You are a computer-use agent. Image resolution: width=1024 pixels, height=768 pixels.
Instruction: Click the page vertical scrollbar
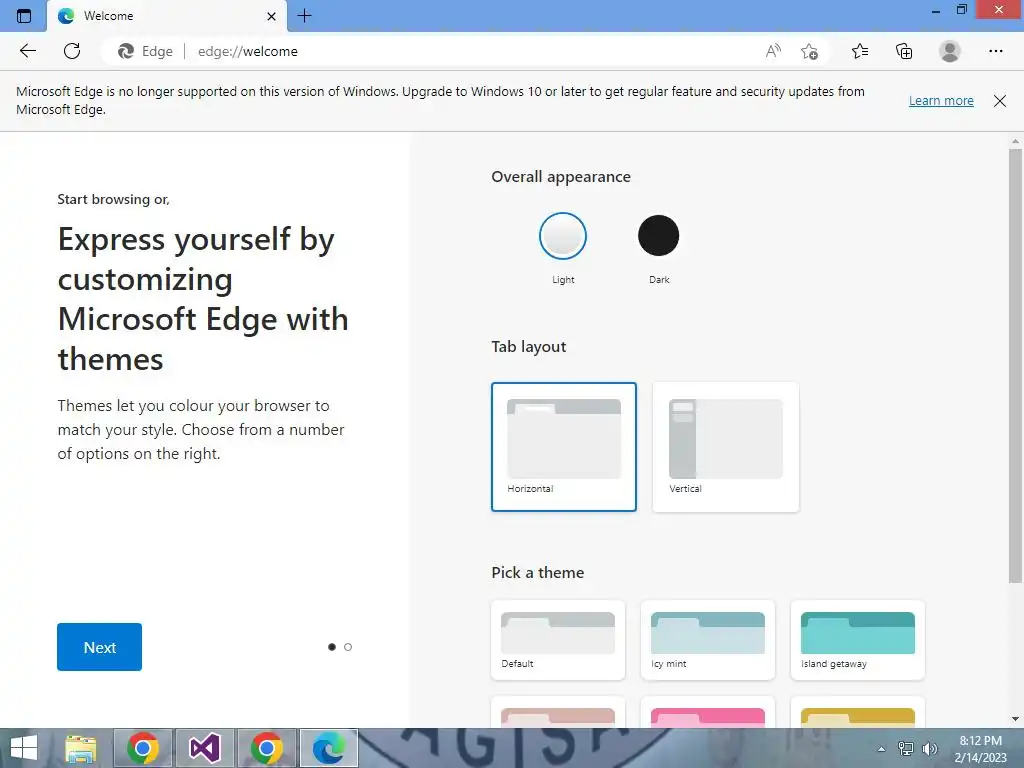click(1015, 366)
